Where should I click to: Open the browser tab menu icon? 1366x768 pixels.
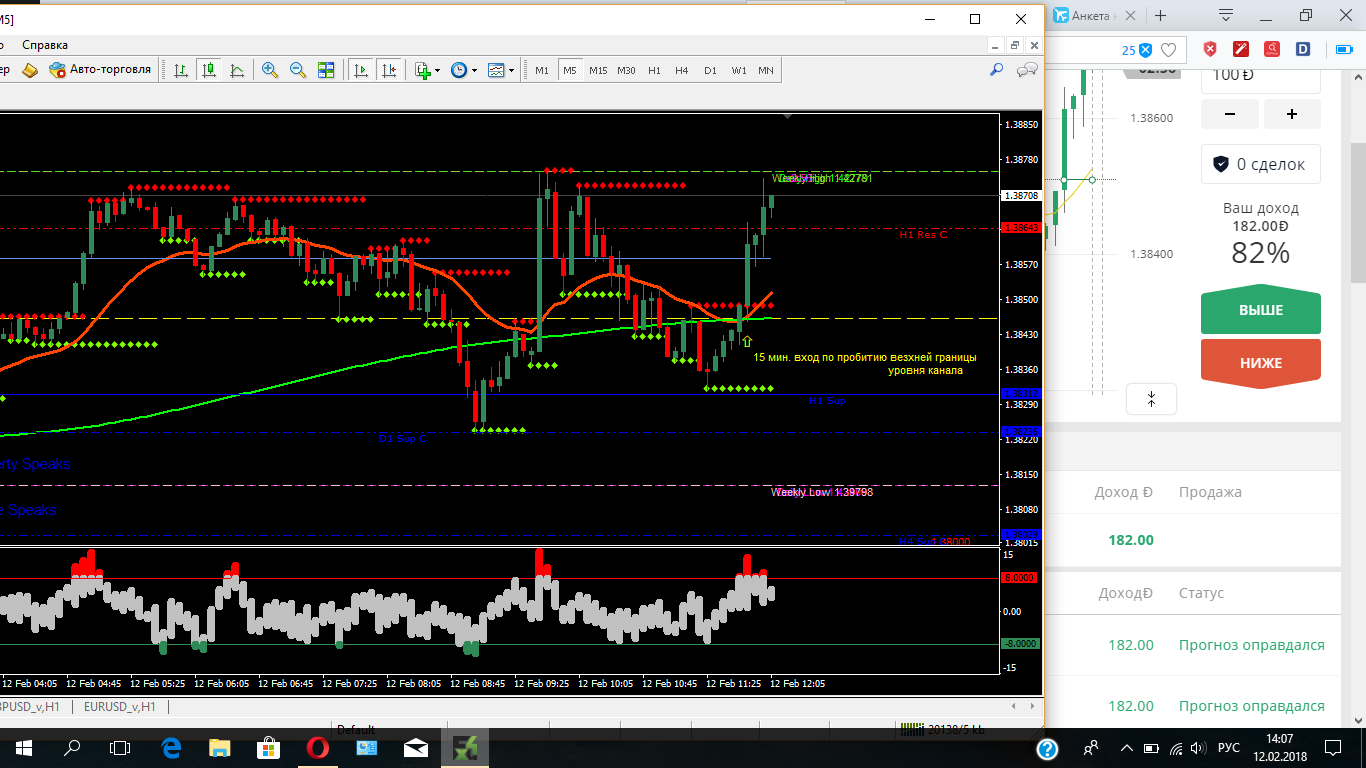(1224, 15)
